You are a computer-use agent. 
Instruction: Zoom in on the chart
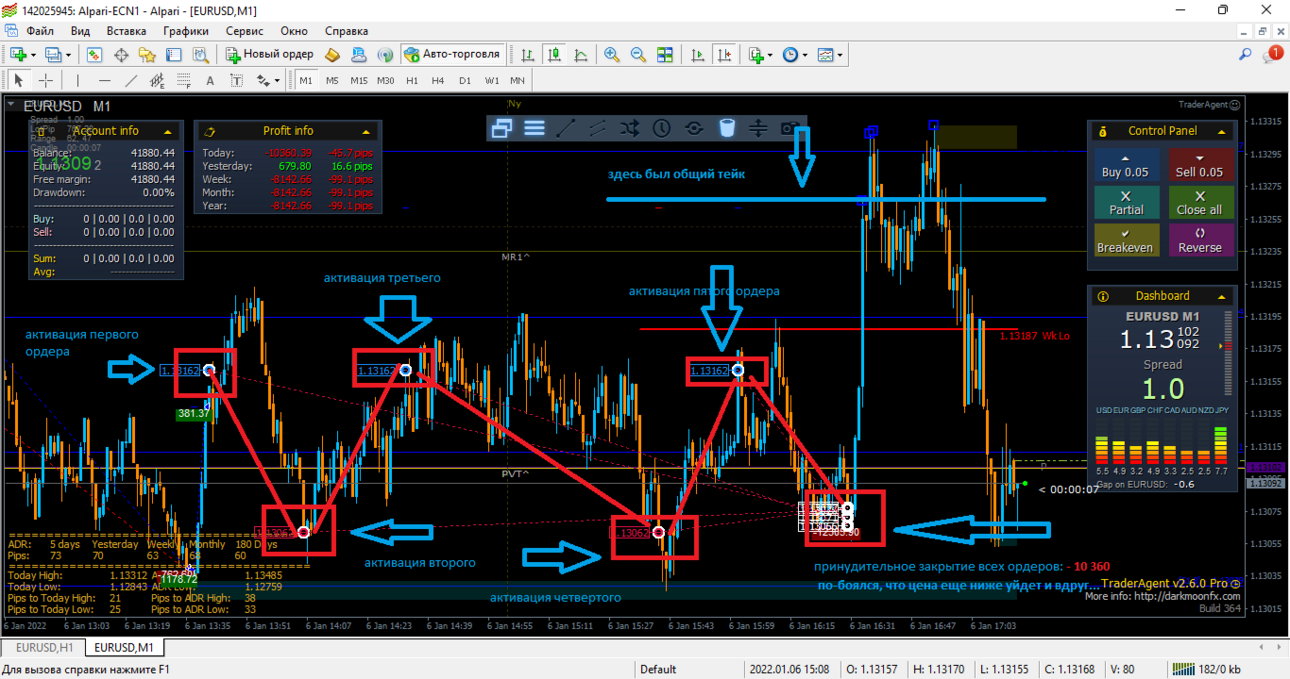[611, 55]
